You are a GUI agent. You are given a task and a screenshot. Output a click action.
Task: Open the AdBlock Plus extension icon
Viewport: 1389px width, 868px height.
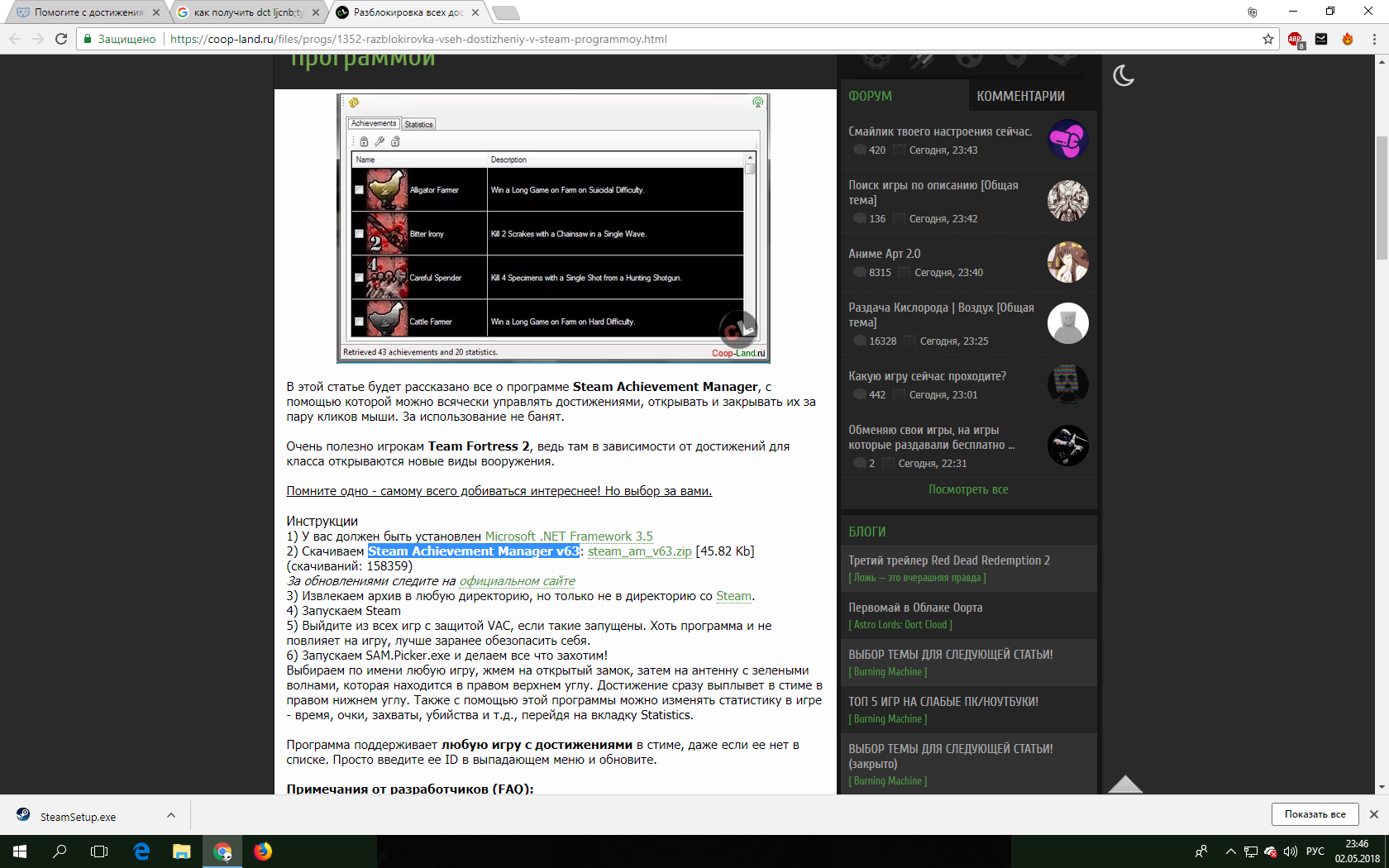pos(1296,39)
